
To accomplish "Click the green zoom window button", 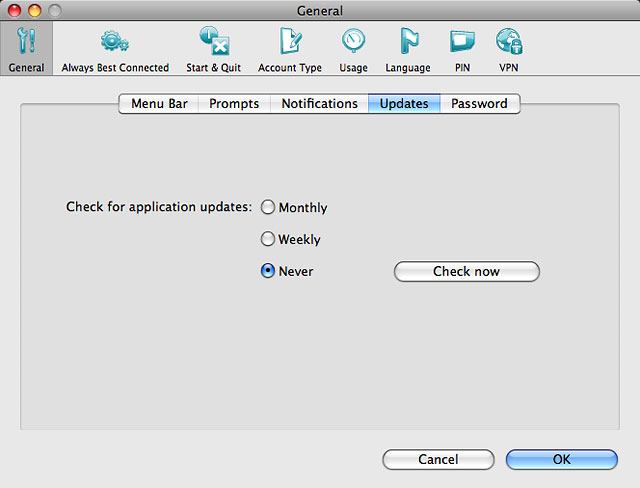I will click(53, 10).
